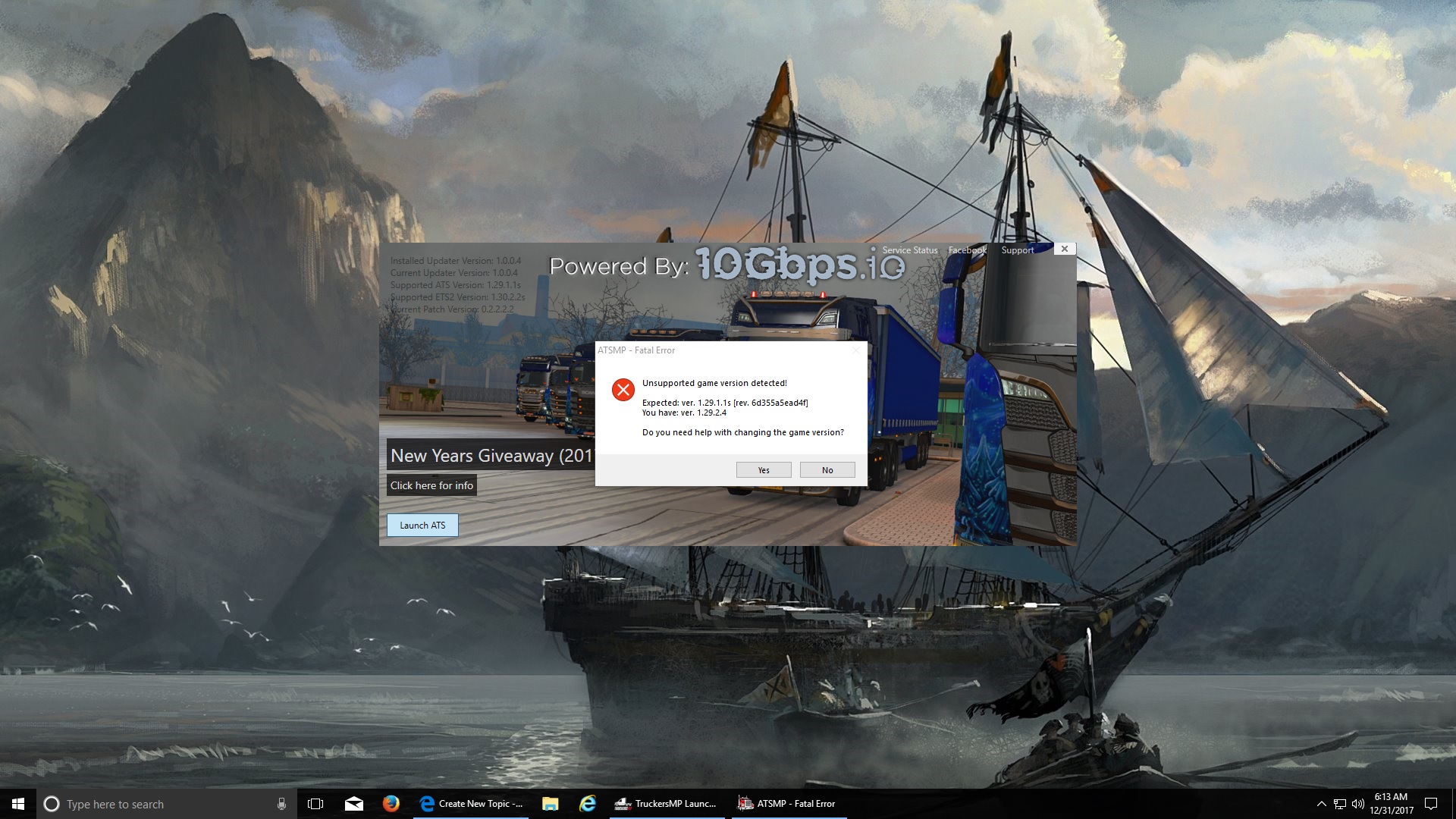The image size is (1456, 819).
Task: Click the 'Expected: ver. 1.29.1.1s' line
Action: (725, 403)
